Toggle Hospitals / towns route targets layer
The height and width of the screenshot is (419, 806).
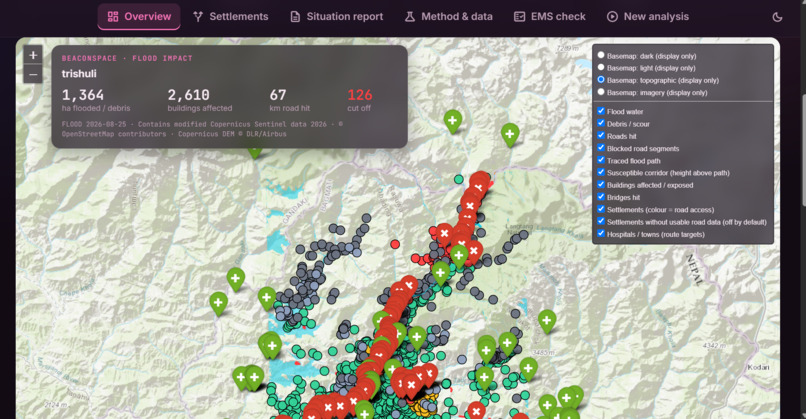click(600, 234)
